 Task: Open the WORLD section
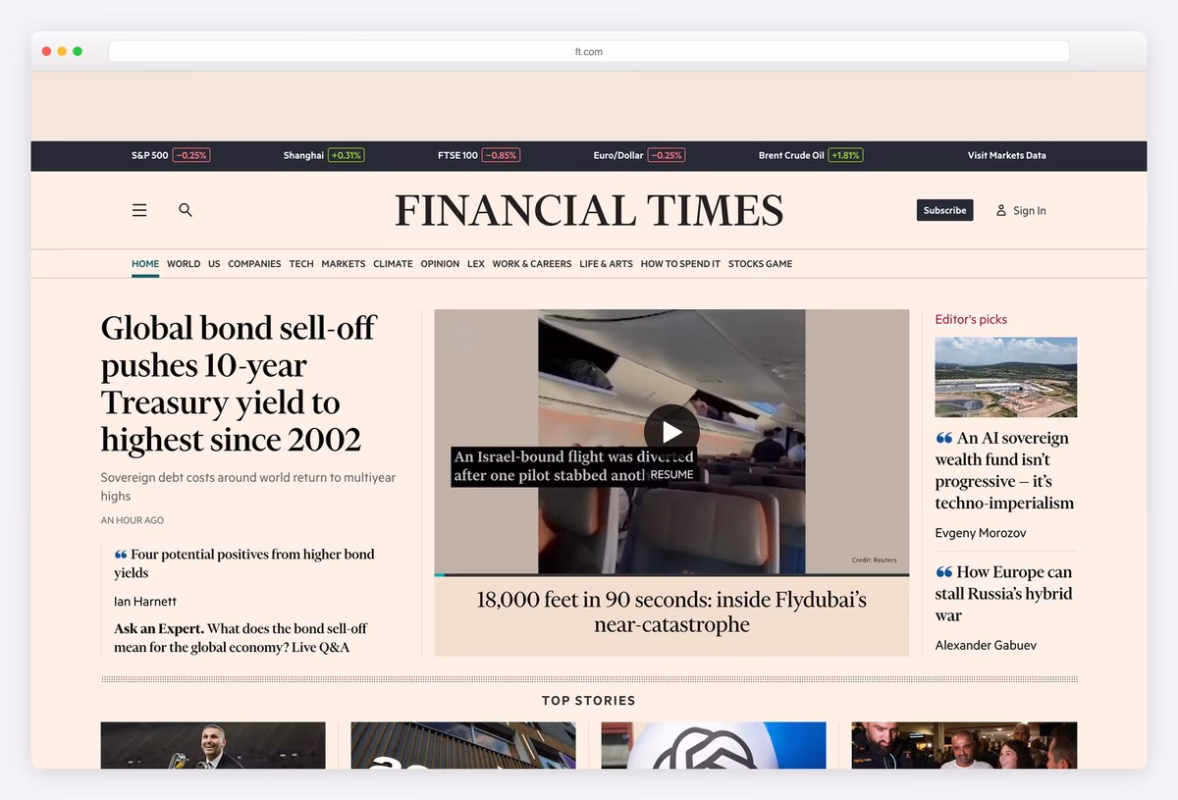pyautogui.click(x=183, y=264)
